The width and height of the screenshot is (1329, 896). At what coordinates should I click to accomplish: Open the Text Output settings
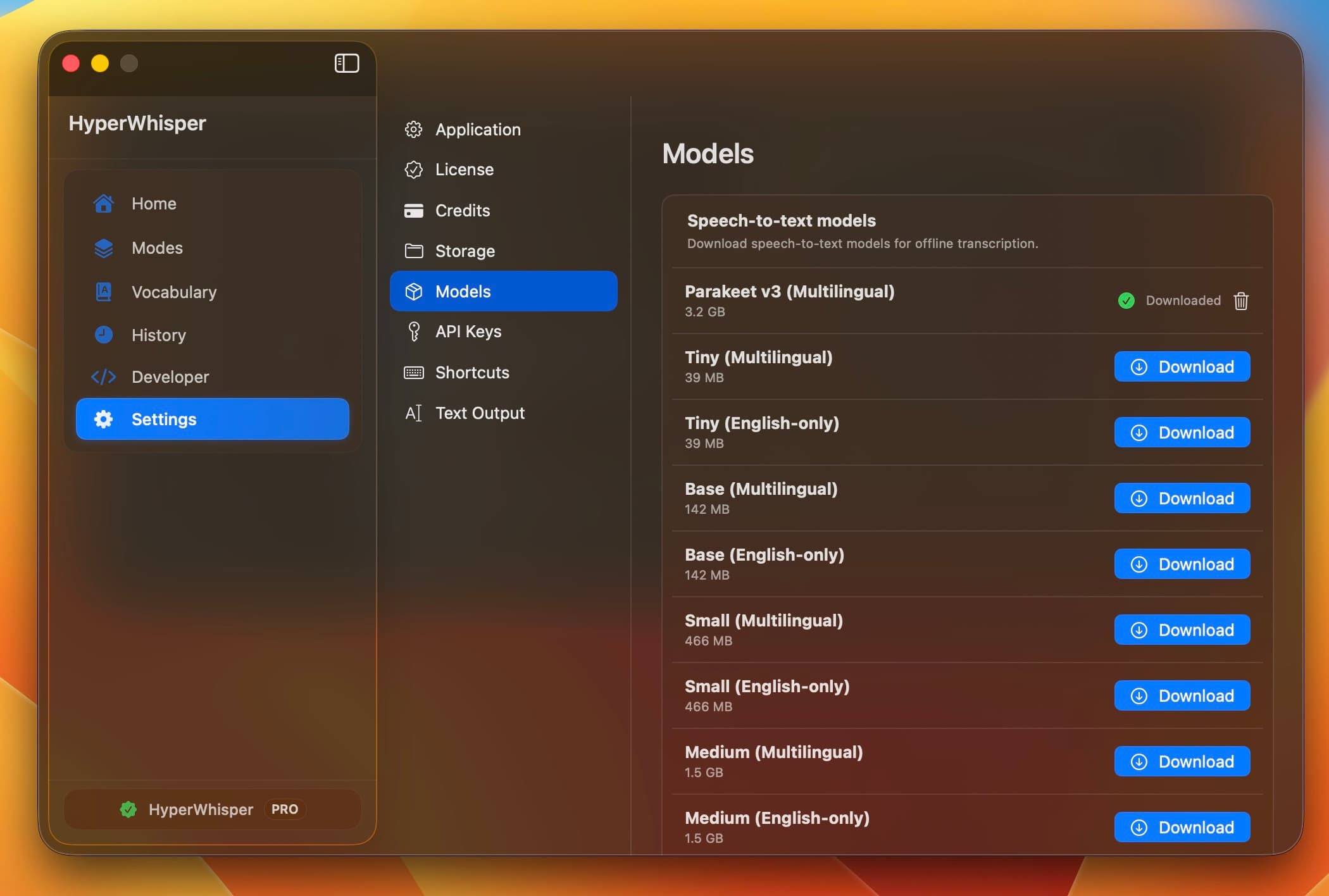480,413
